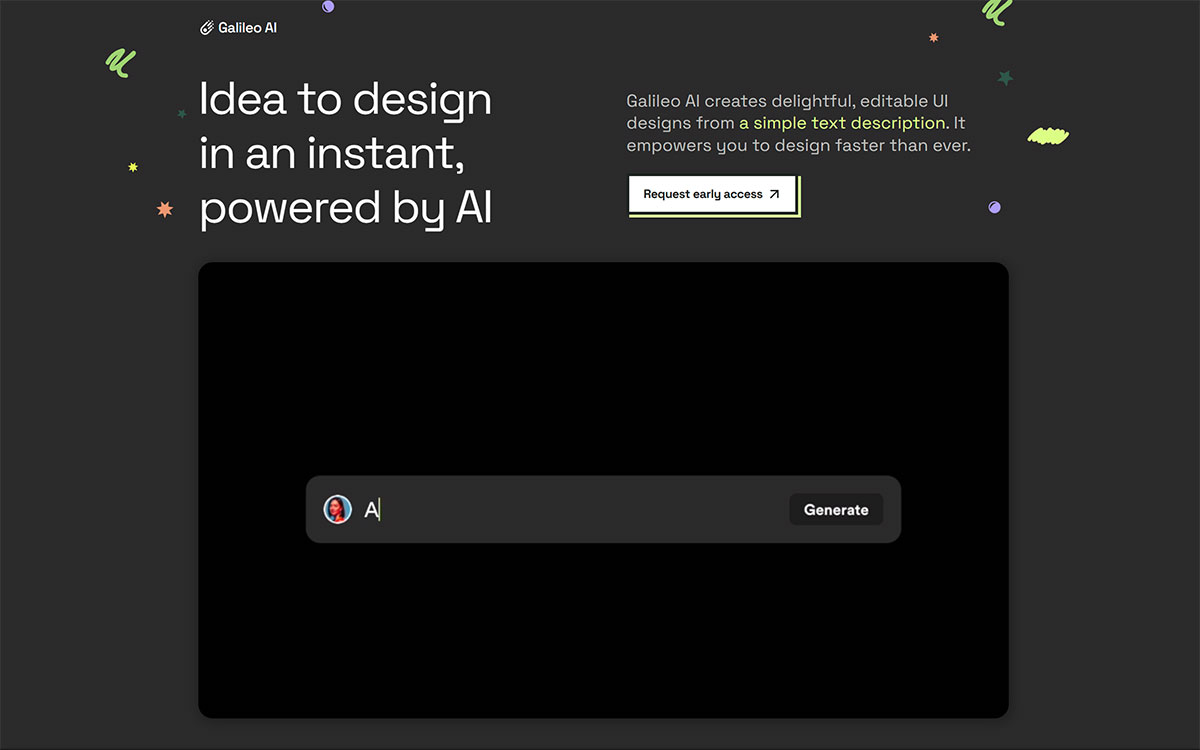
Task: Click the lime scribble on the right side
Action: (1048, 136)
